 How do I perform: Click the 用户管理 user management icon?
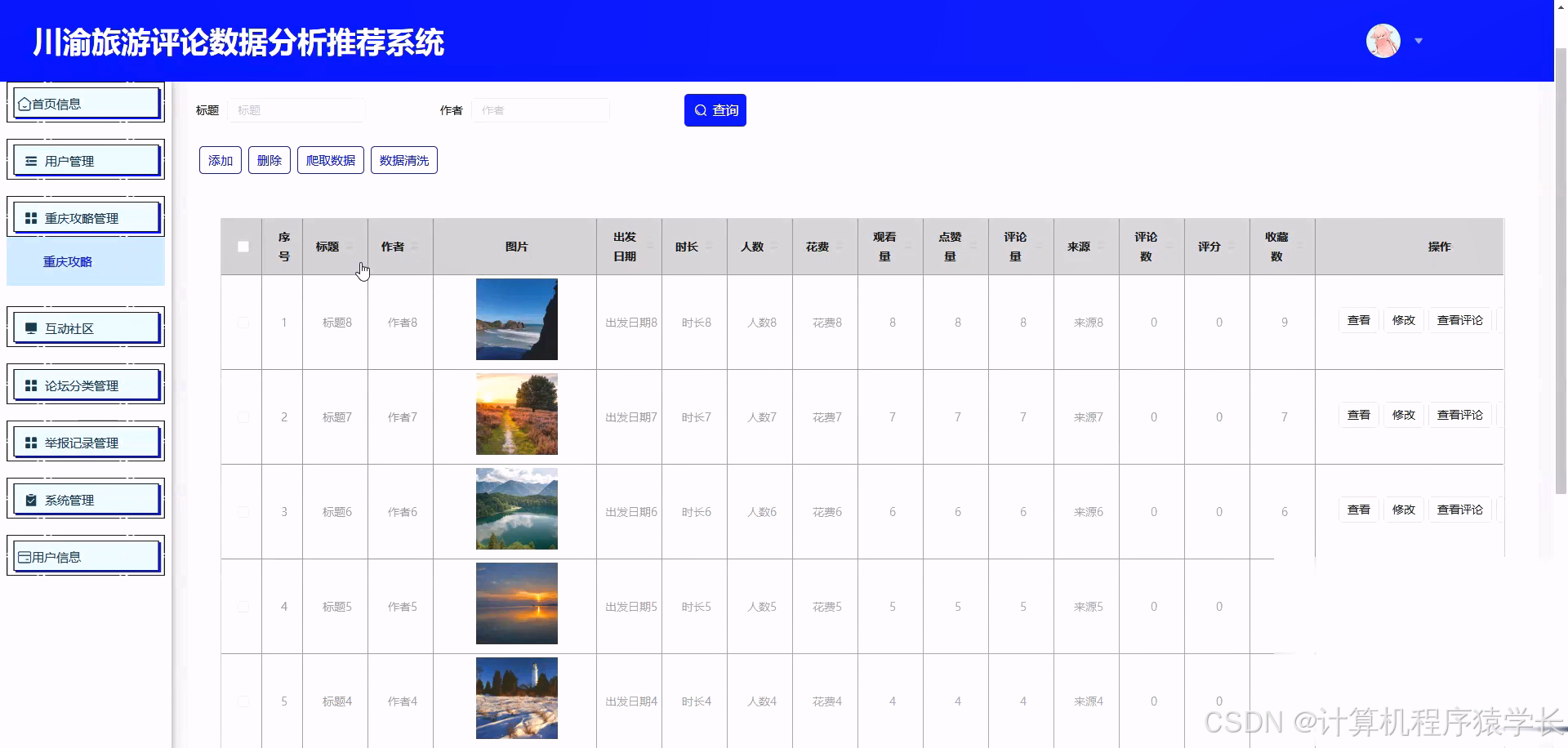(30, 160)
